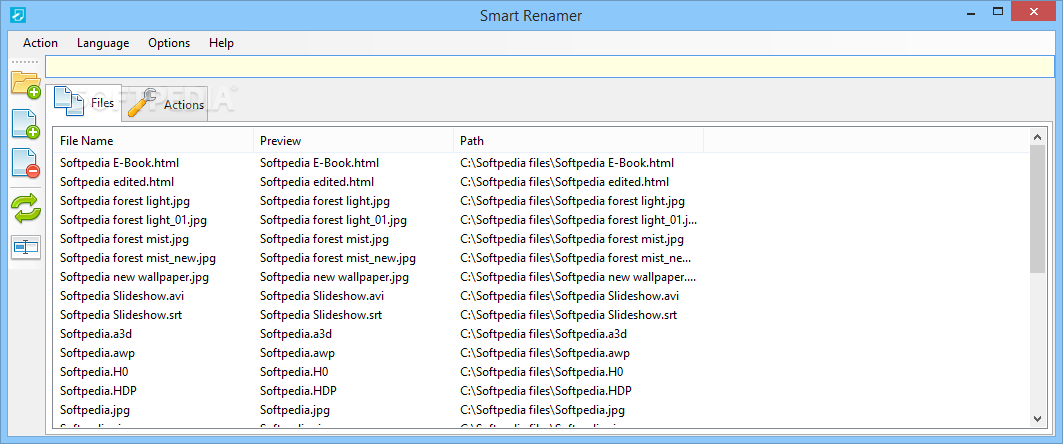The width and height of the screenshot is (1063, 444).
Task: Switch to the Actions tab
Action: pos(165,104)
